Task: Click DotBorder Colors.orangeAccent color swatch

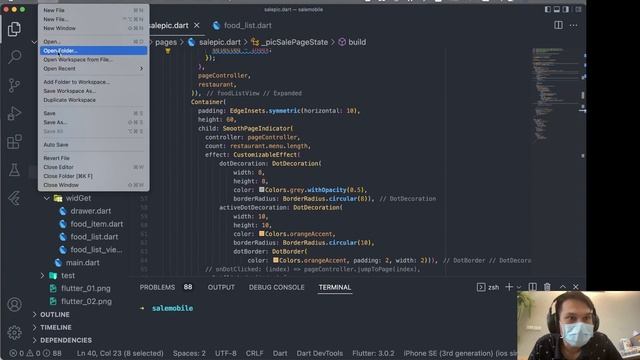Action: [x=276, y=260]
